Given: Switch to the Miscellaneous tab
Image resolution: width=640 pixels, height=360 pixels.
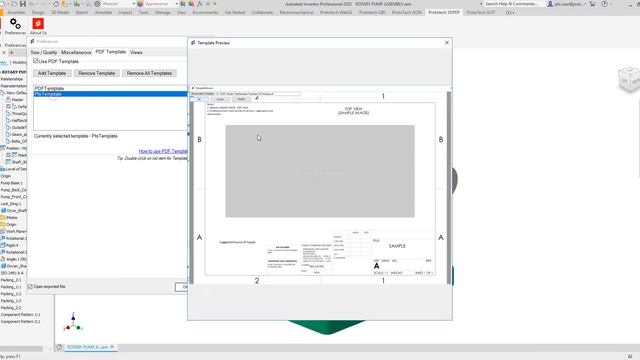Looking at the screenshot, I should point(76,52).
